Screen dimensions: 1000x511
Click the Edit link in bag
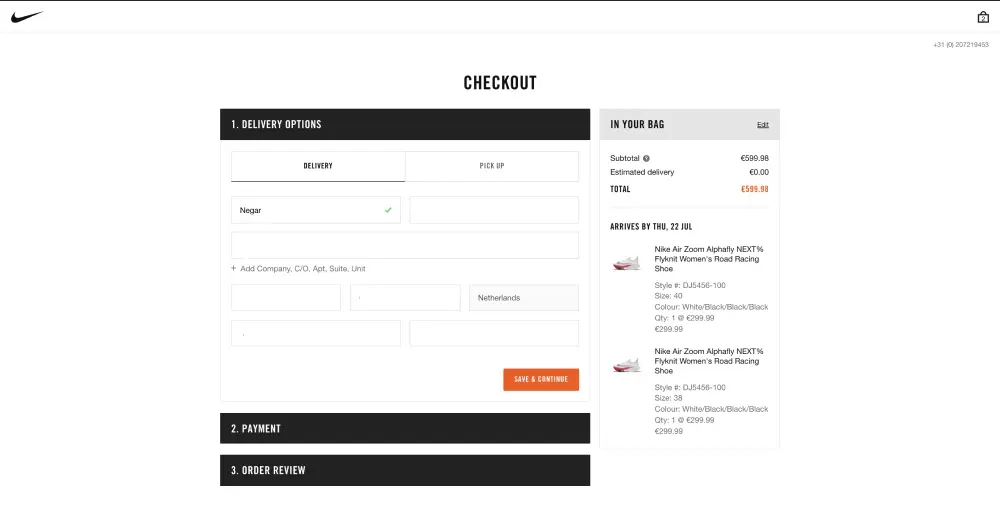(x=763, y=124)
